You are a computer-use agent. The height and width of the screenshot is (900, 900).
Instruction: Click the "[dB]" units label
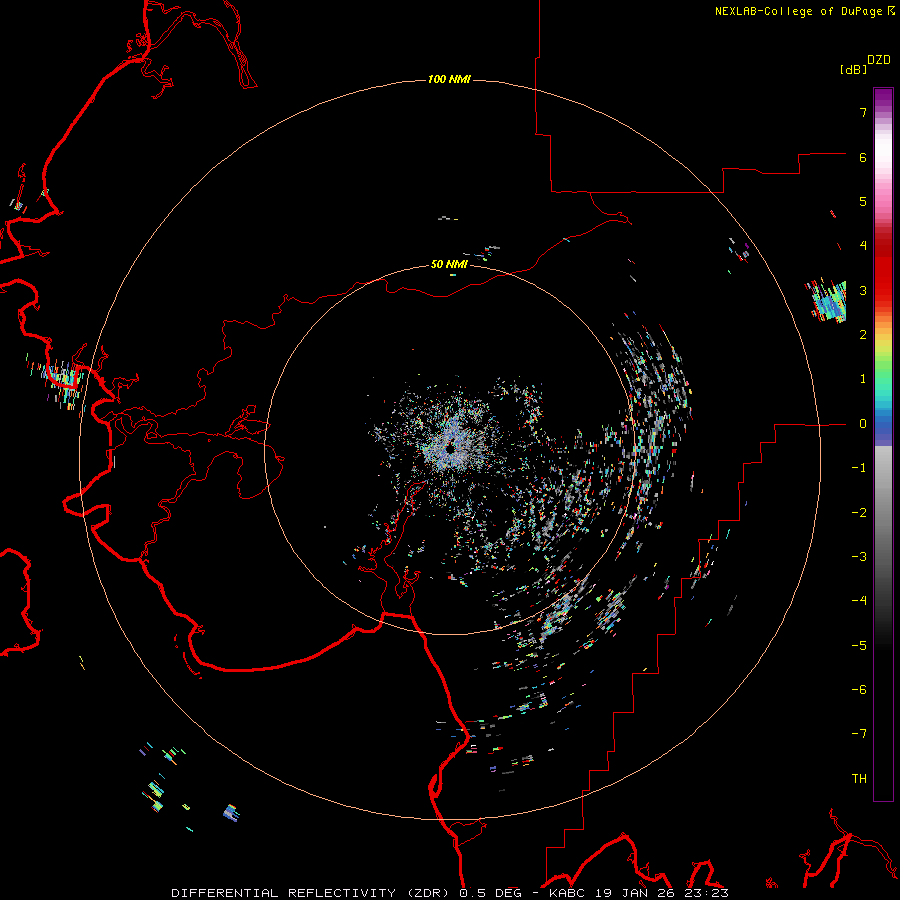pyautogui.click(x=853, y=69)
